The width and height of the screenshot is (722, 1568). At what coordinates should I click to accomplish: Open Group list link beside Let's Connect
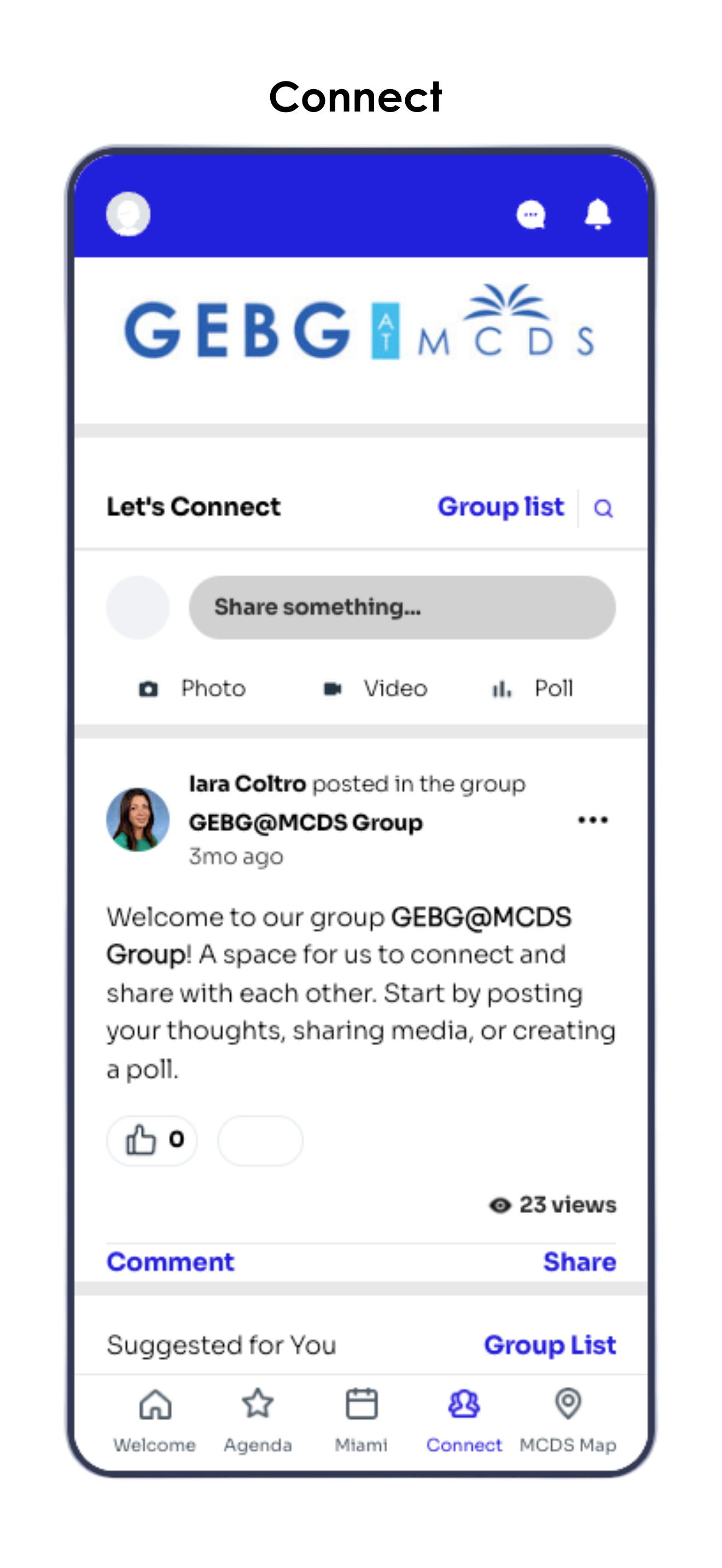click(500, 507)
